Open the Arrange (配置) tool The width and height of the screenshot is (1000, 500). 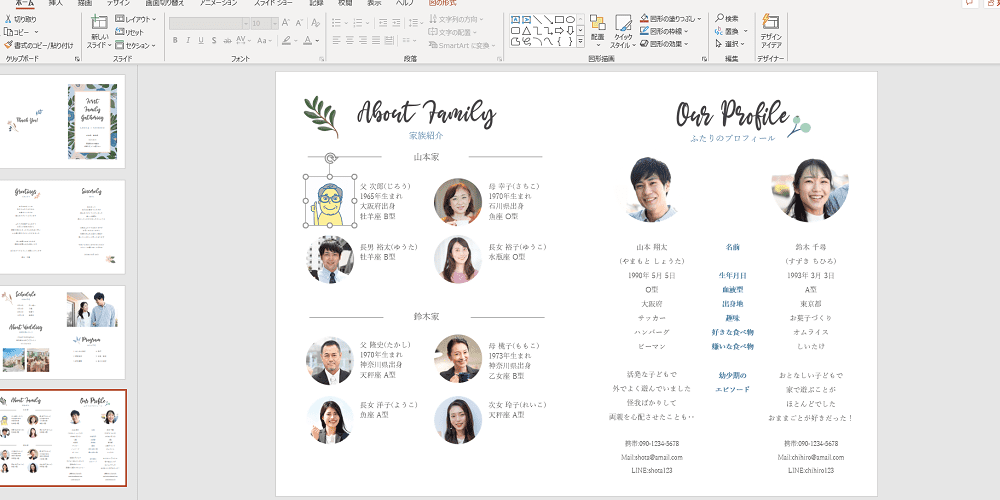pyautogui.click(x=597, y=29)
